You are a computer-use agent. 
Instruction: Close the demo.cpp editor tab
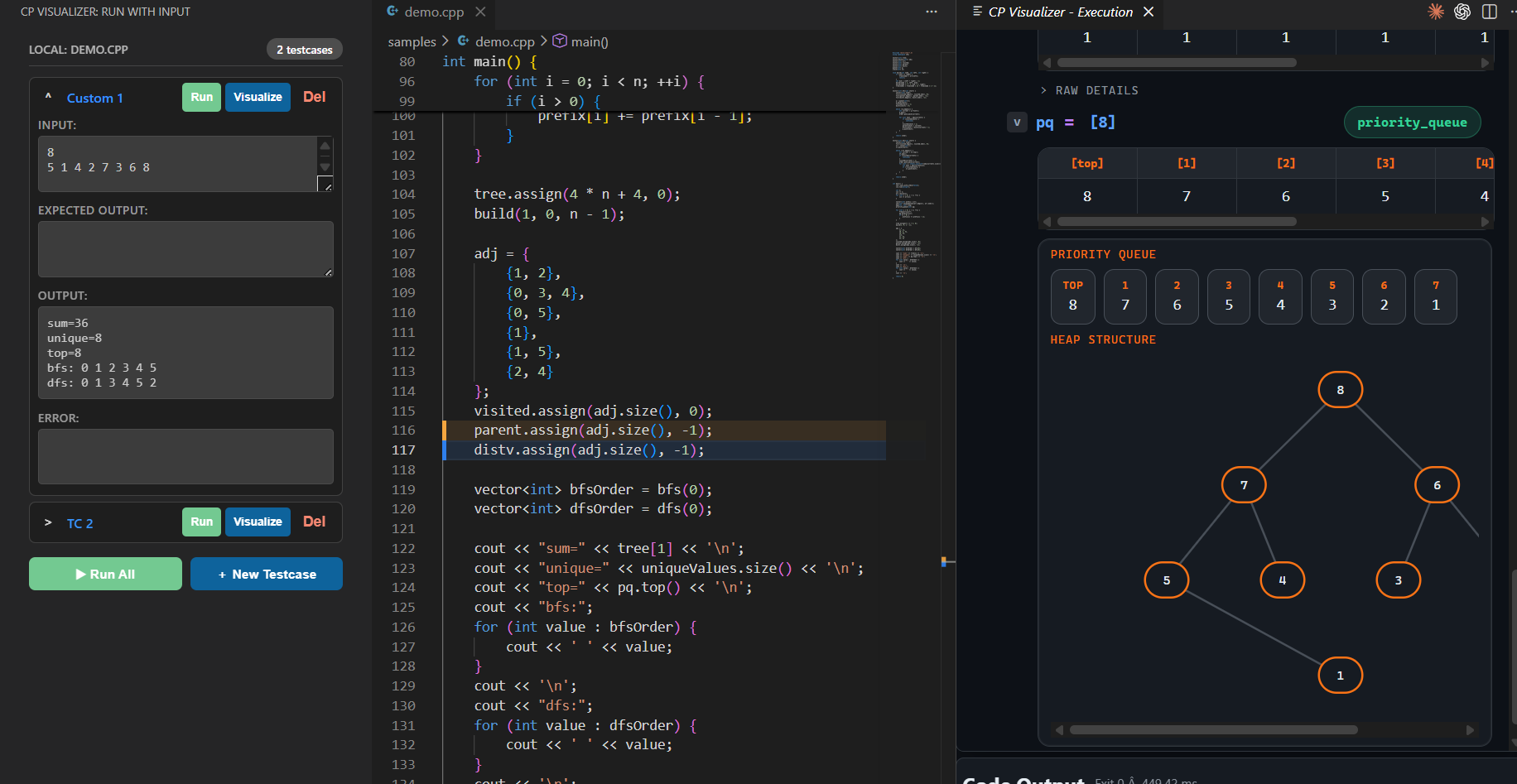click(480, 12)
